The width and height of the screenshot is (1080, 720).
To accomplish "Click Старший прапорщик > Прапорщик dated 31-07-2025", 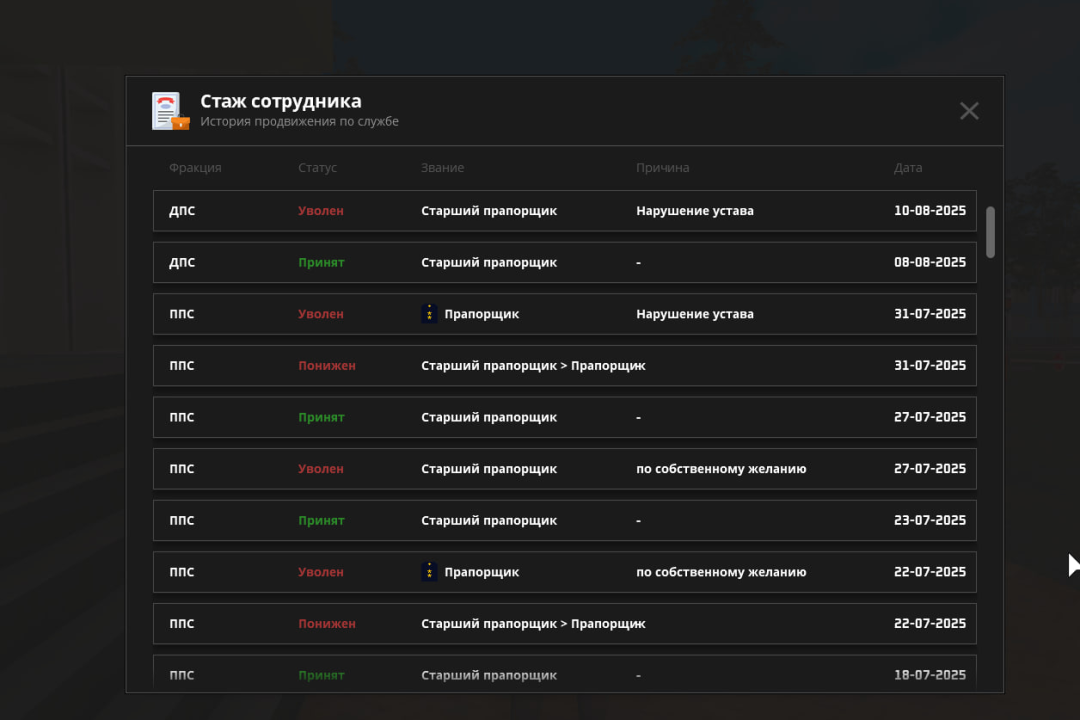I will [533, 366].
